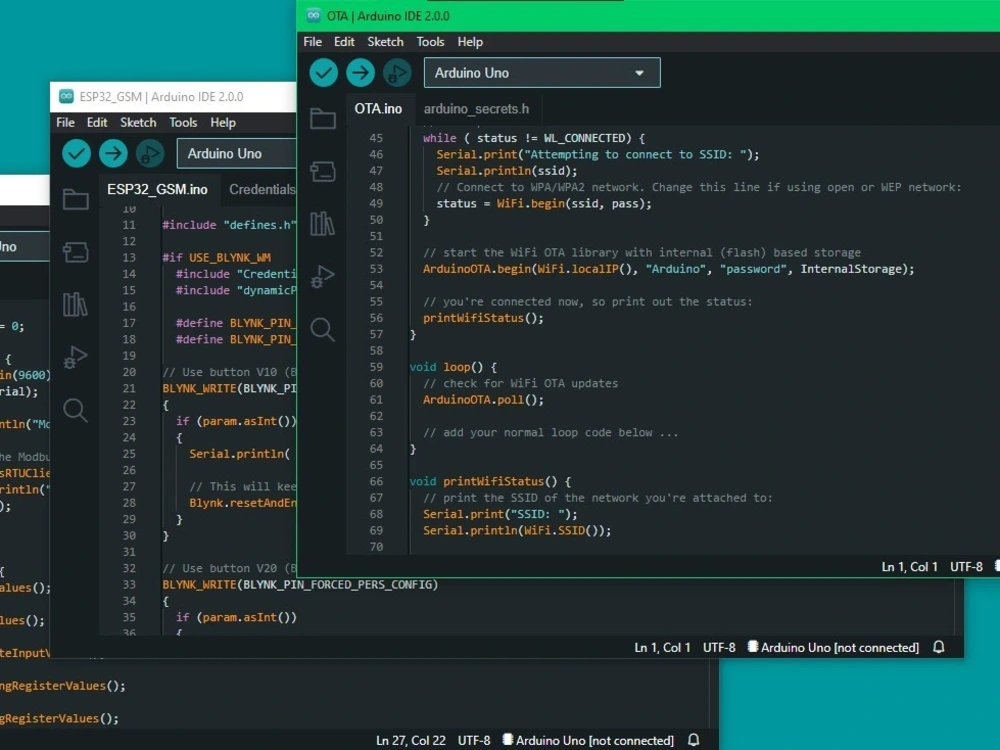Viewport: 1000px width, 750px height.
Task: Click ArduinoOTA.begin code line in OTA editor
Action: coord(668,268)
